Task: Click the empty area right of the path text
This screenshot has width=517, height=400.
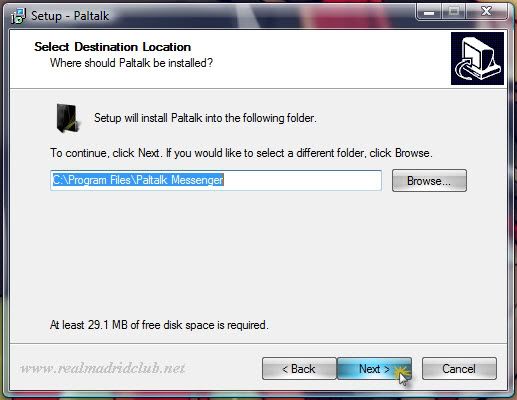Action: click(x=302, y=180)
